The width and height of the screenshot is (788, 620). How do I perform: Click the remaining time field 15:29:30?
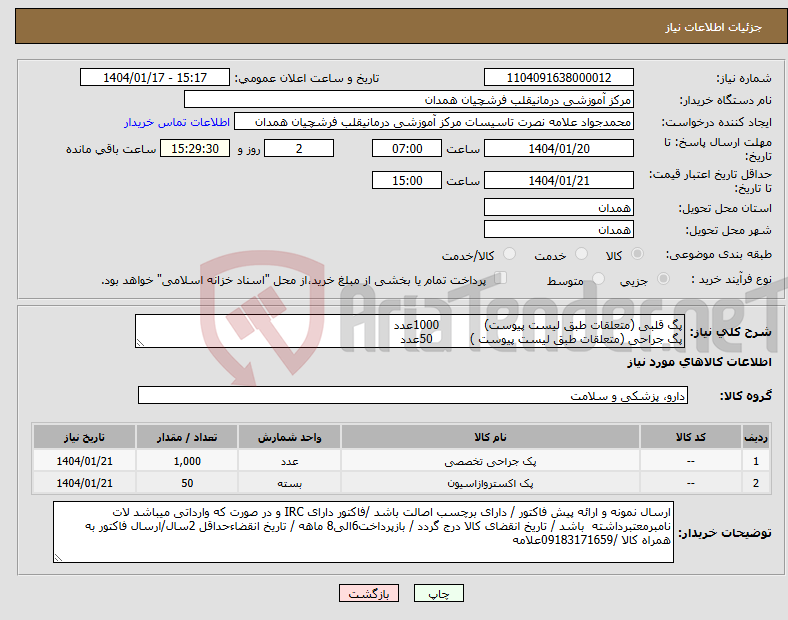195,148
